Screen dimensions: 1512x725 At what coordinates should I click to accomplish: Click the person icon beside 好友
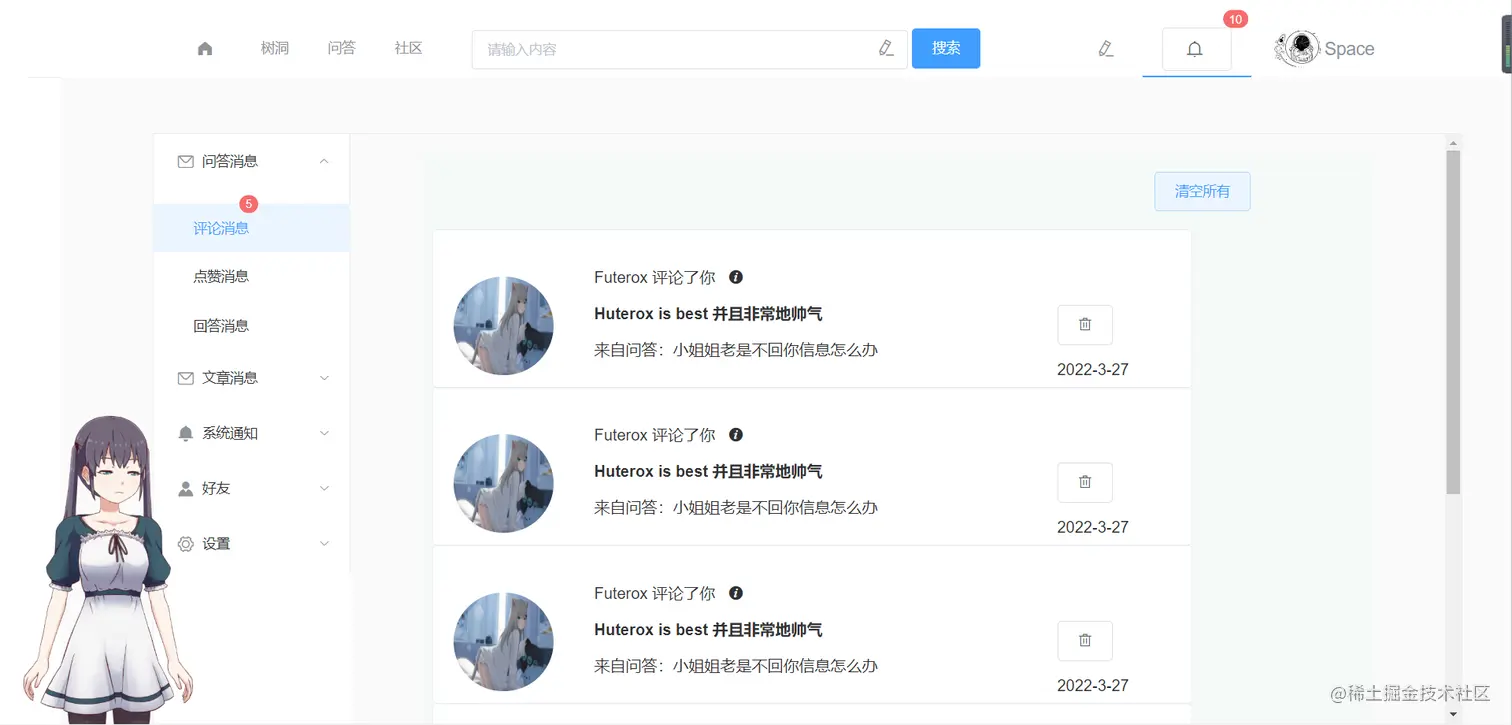point(185,488)
